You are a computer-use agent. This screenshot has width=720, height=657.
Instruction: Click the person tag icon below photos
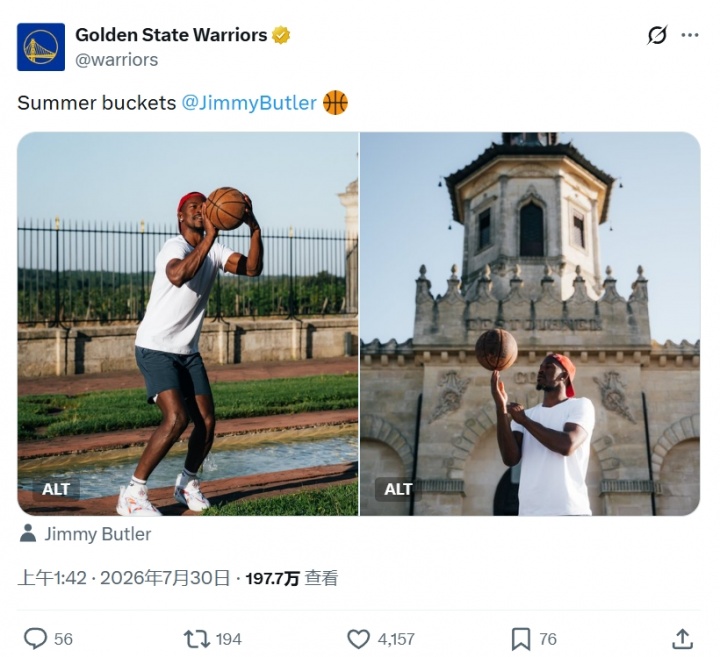tap(28, 534)
